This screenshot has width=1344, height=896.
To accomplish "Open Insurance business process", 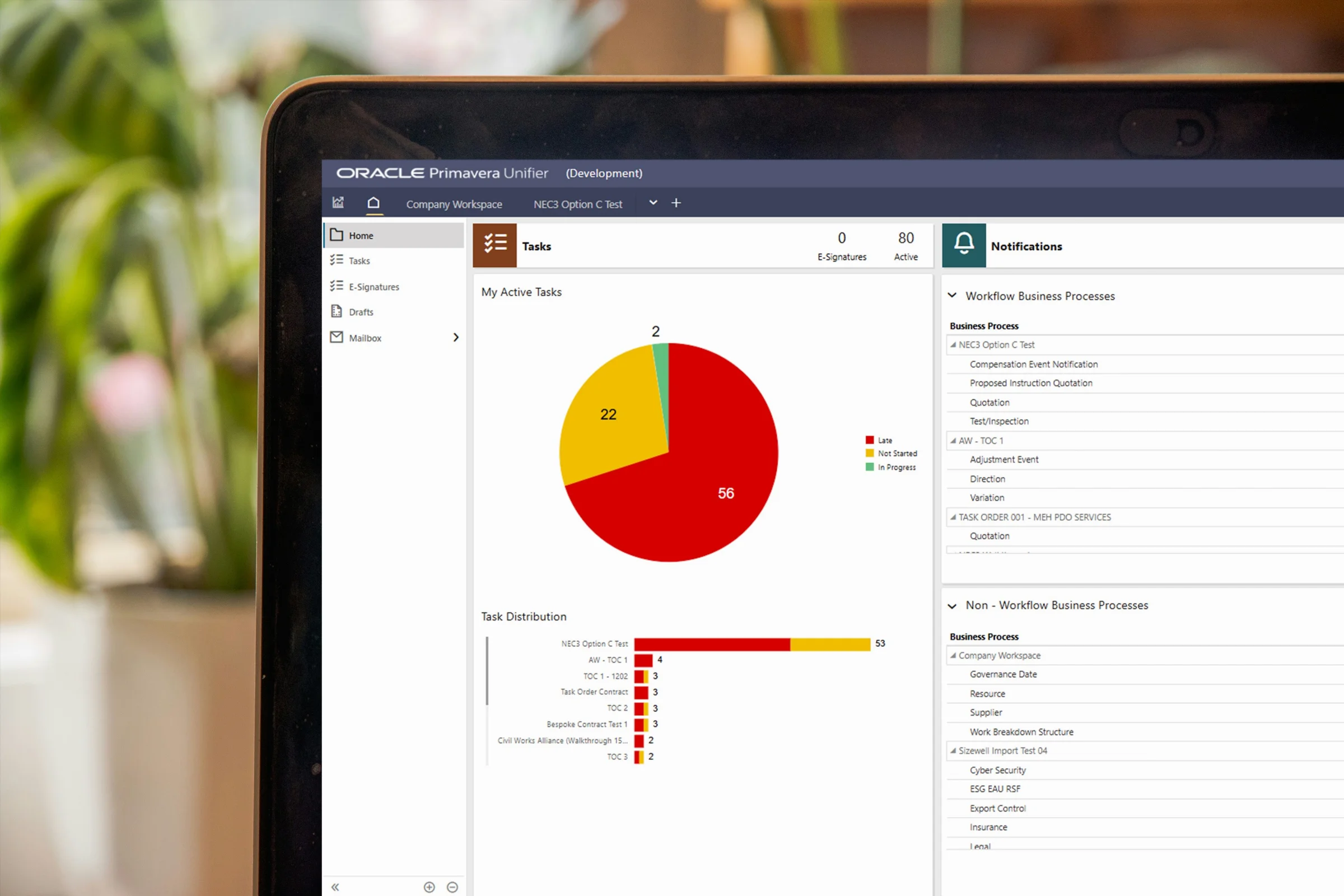I will tap(988, 828).
